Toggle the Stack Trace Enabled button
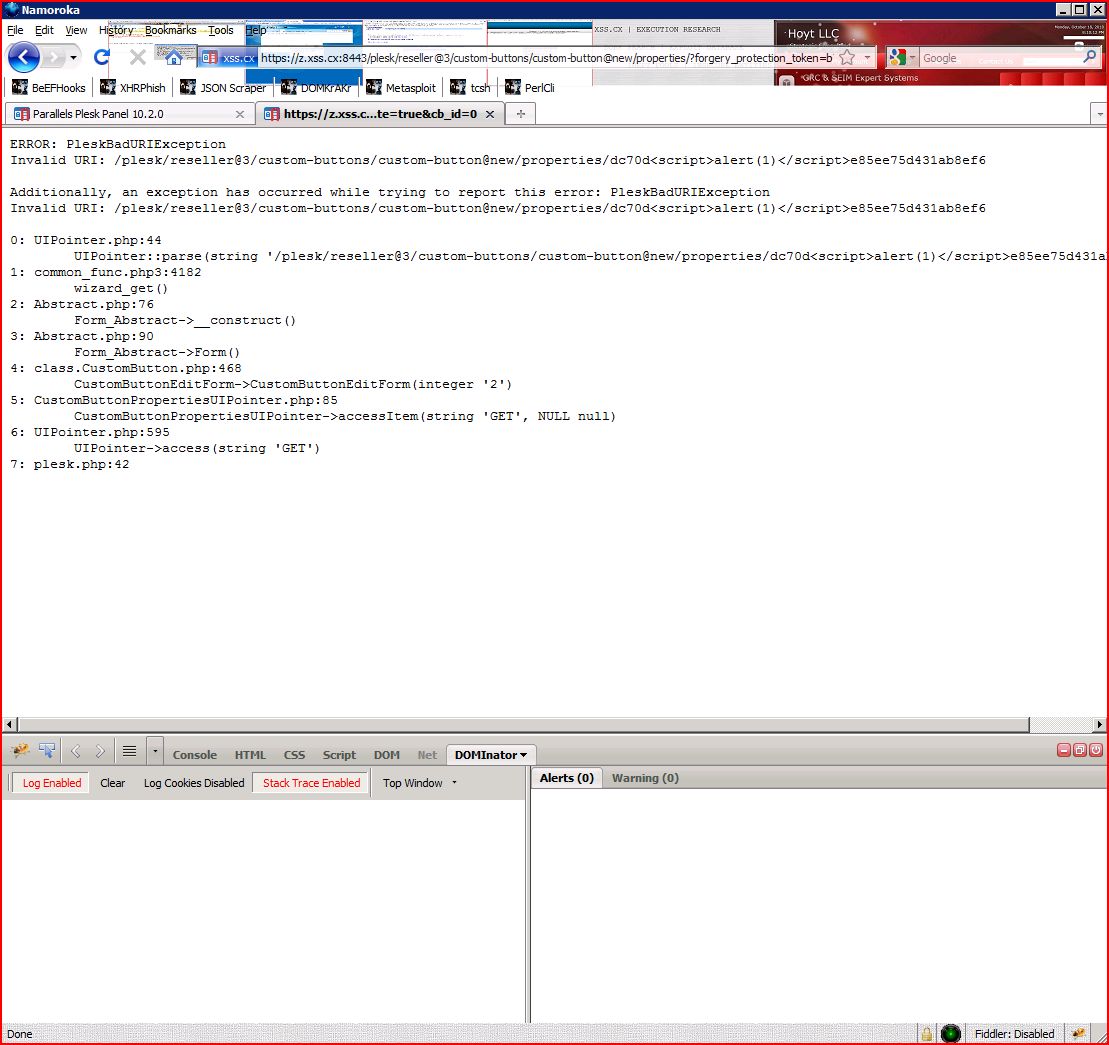Screen dimensions: 1109x1045 coord(311,783)
